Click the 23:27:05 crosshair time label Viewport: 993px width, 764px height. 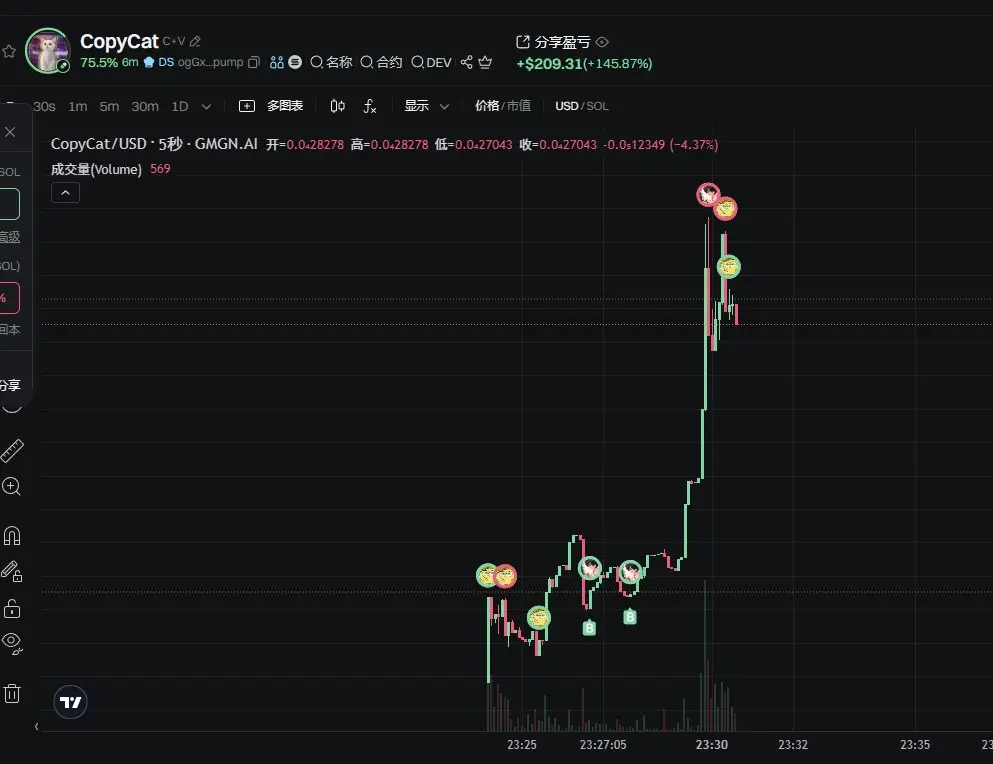(x=603, y=745)
